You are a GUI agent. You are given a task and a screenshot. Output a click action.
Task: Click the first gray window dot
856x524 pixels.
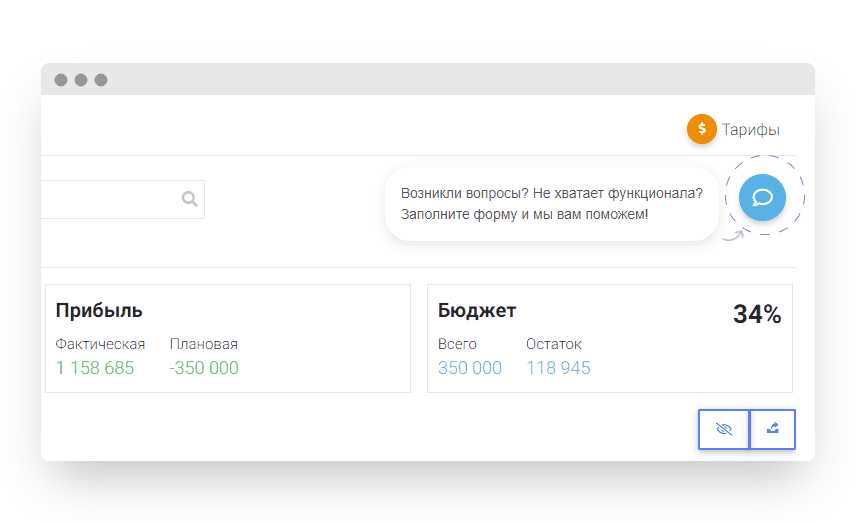pos(61,80)
